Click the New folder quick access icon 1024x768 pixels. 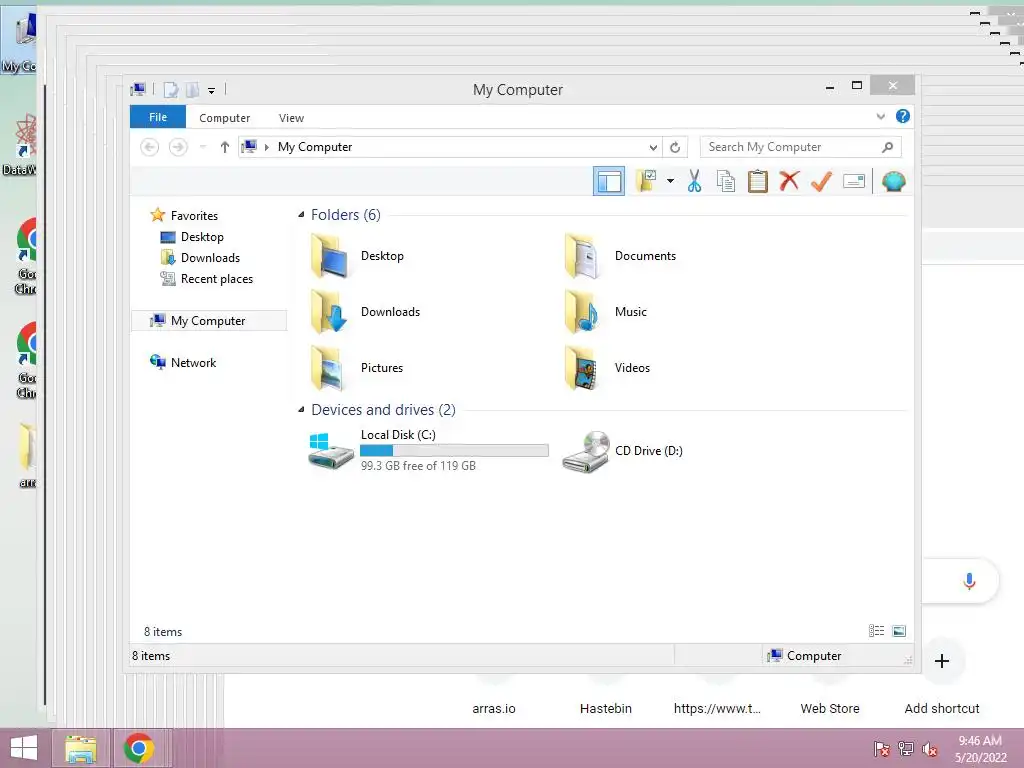(x=192, y=89)
